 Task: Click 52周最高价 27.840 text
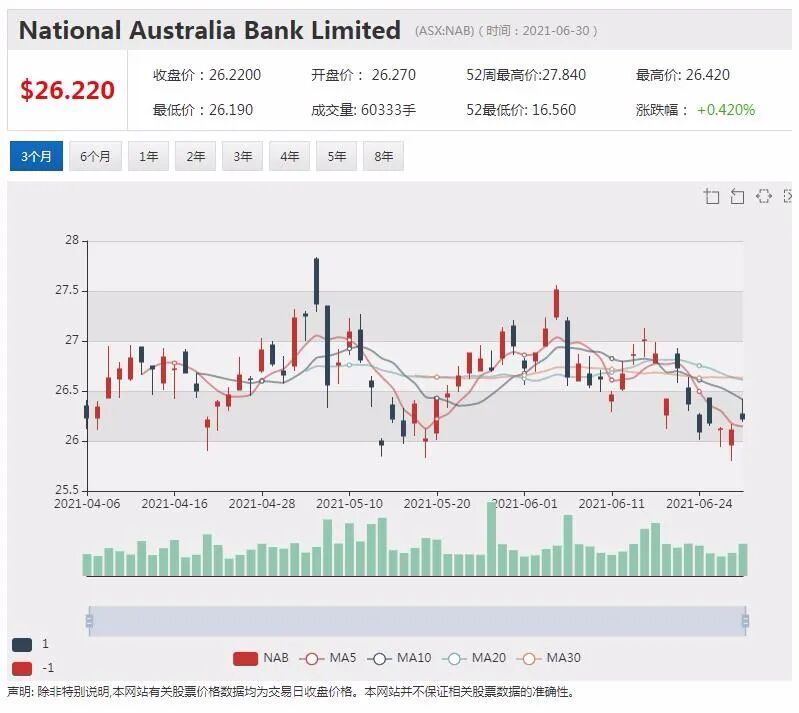(x=526, y=75)
